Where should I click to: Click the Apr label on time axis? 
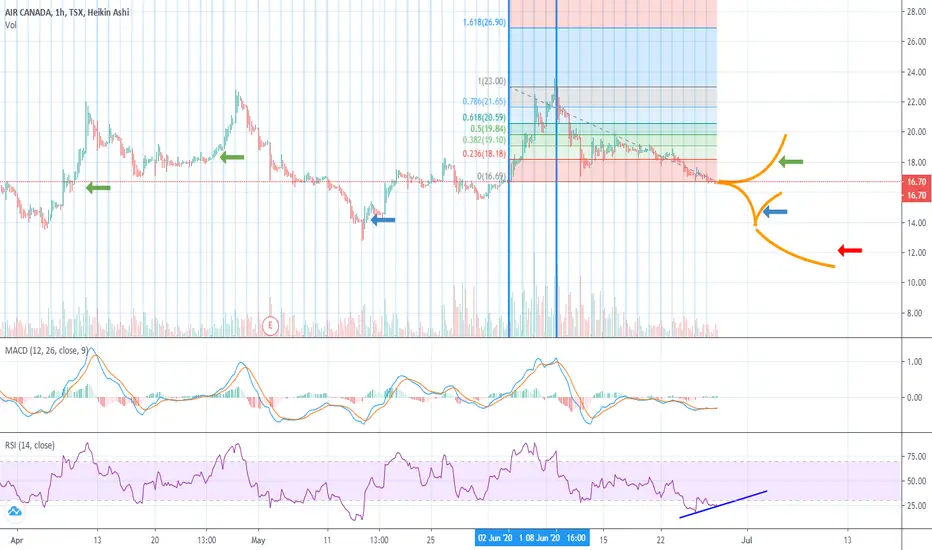point(17,540)
